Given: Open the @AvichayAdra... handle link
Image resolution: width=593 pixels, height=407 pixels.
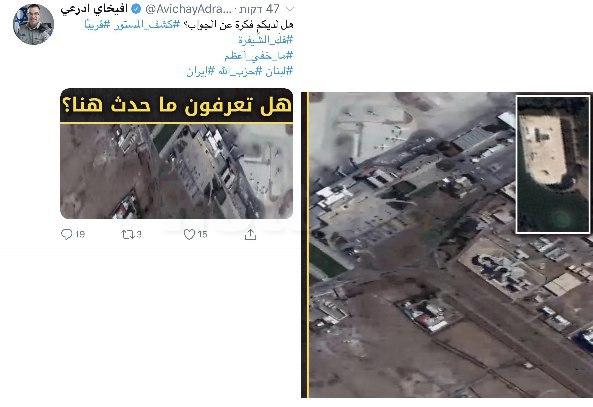Looking at the screenshot, I should 187,9.
